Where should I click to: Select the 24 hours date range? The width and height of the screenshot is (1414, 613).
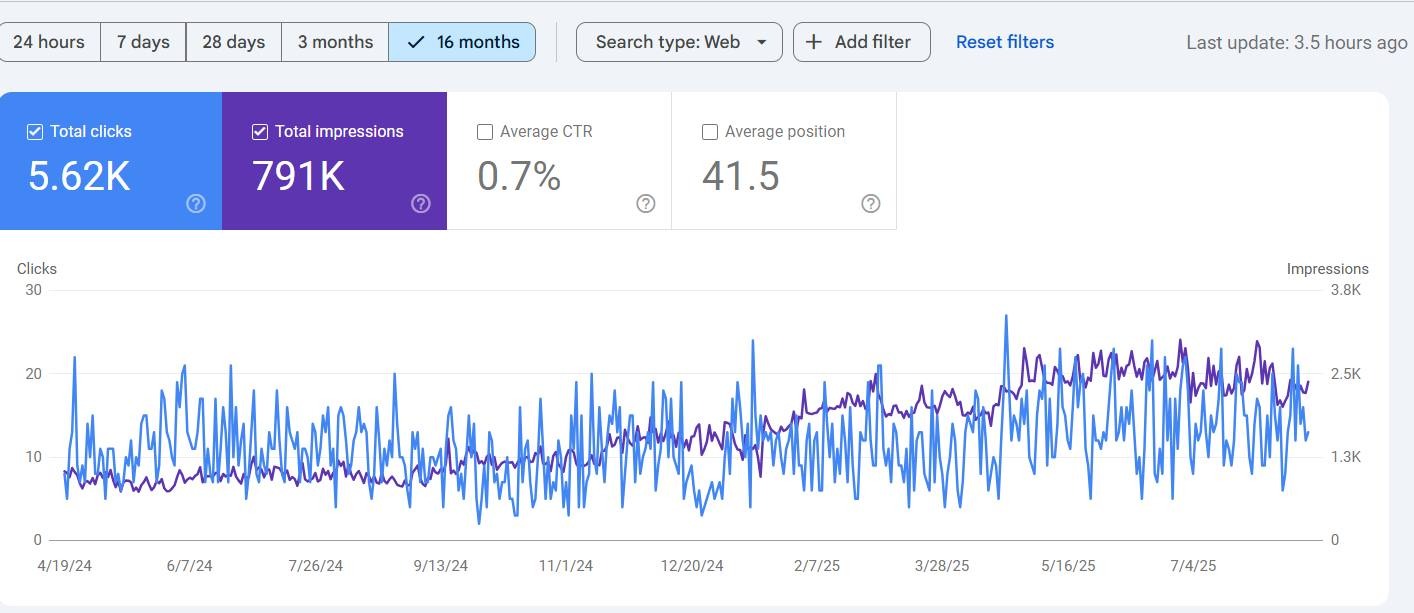tap(49, 42)
